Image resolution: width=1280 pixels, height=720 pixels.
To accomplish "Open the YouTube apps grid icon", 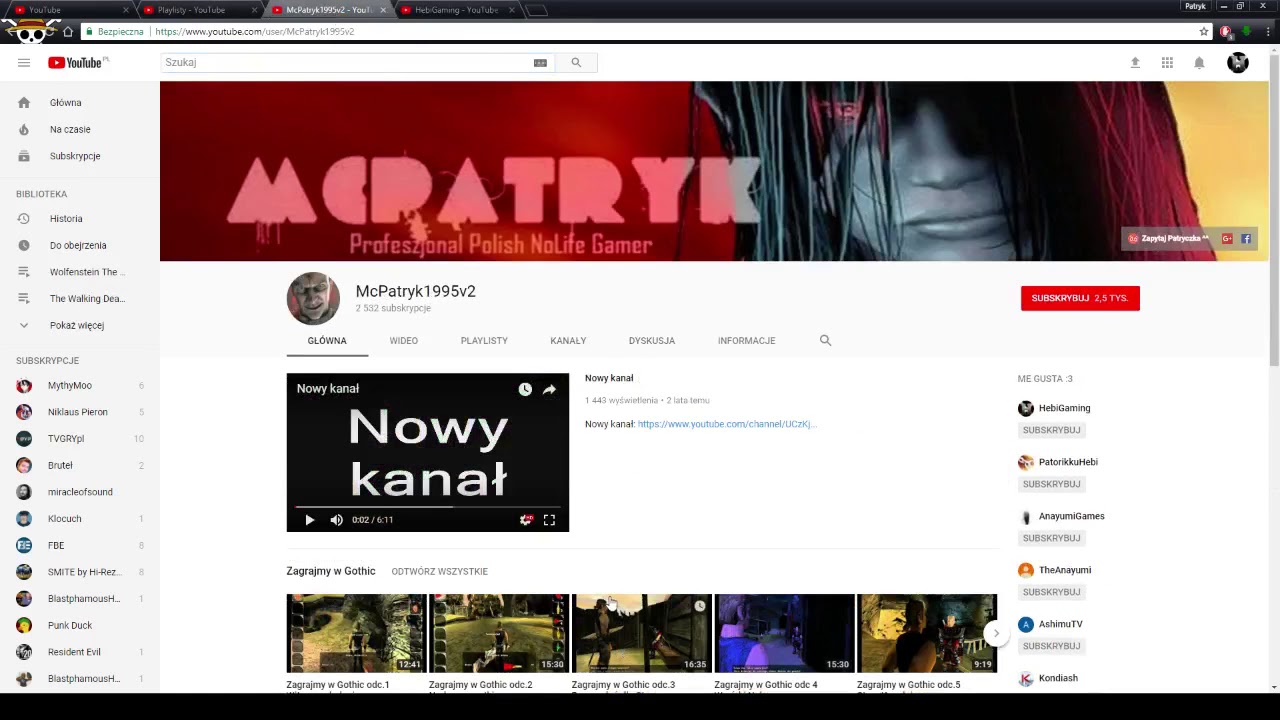I will pos(1167,63).
